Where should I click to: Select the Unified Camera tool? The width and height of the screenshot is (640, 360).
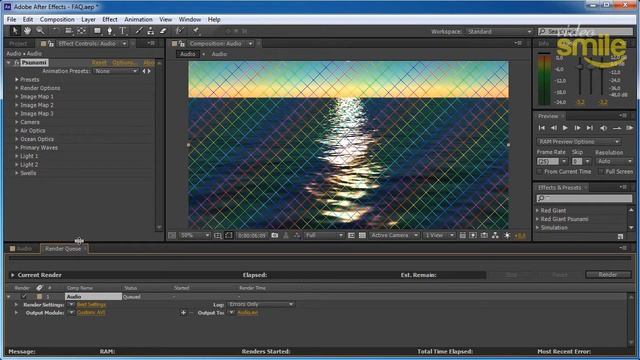69,31
